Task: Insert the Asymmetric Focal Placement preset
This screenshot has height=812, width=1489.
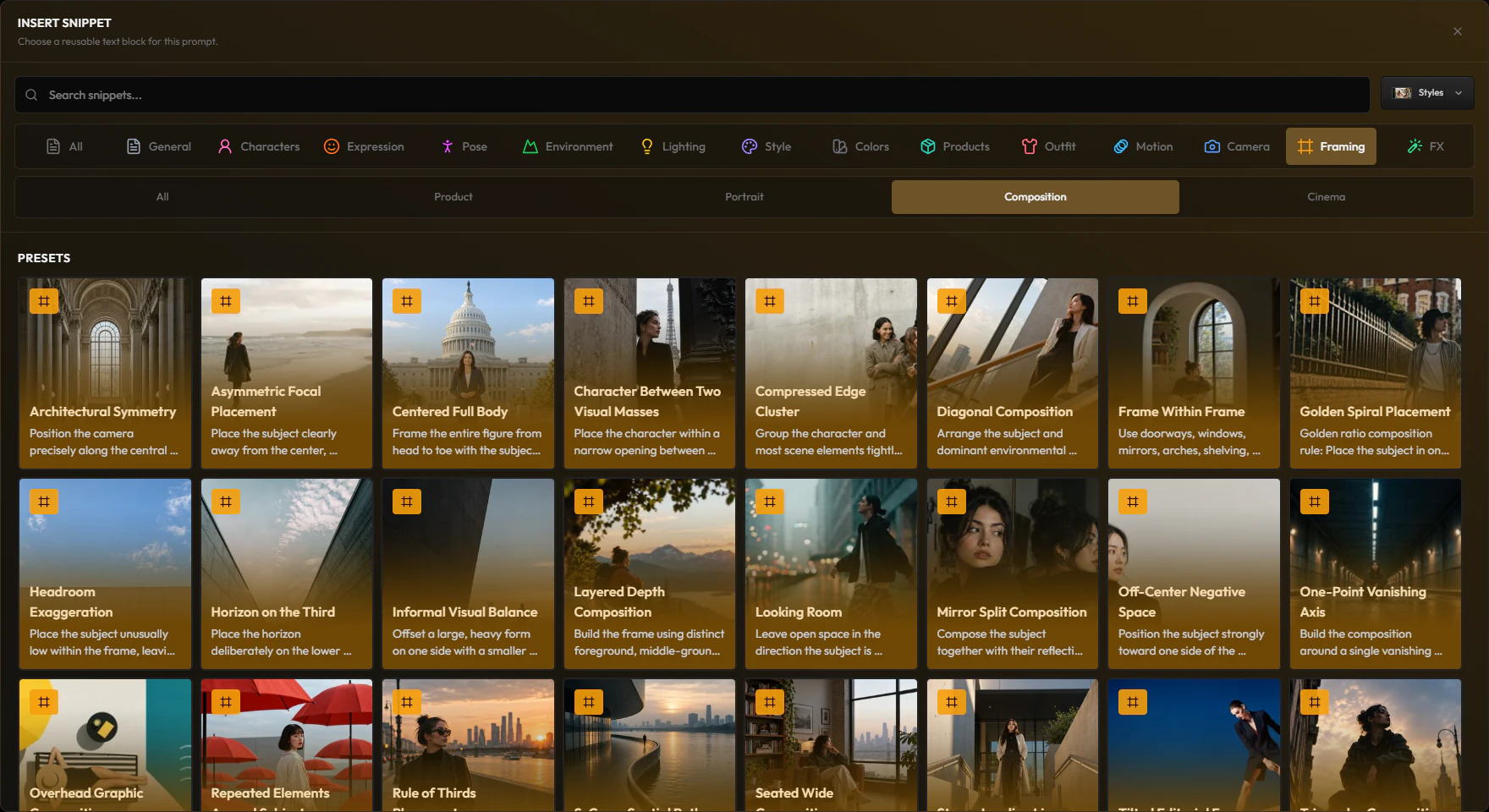Action: pos(287,373)
